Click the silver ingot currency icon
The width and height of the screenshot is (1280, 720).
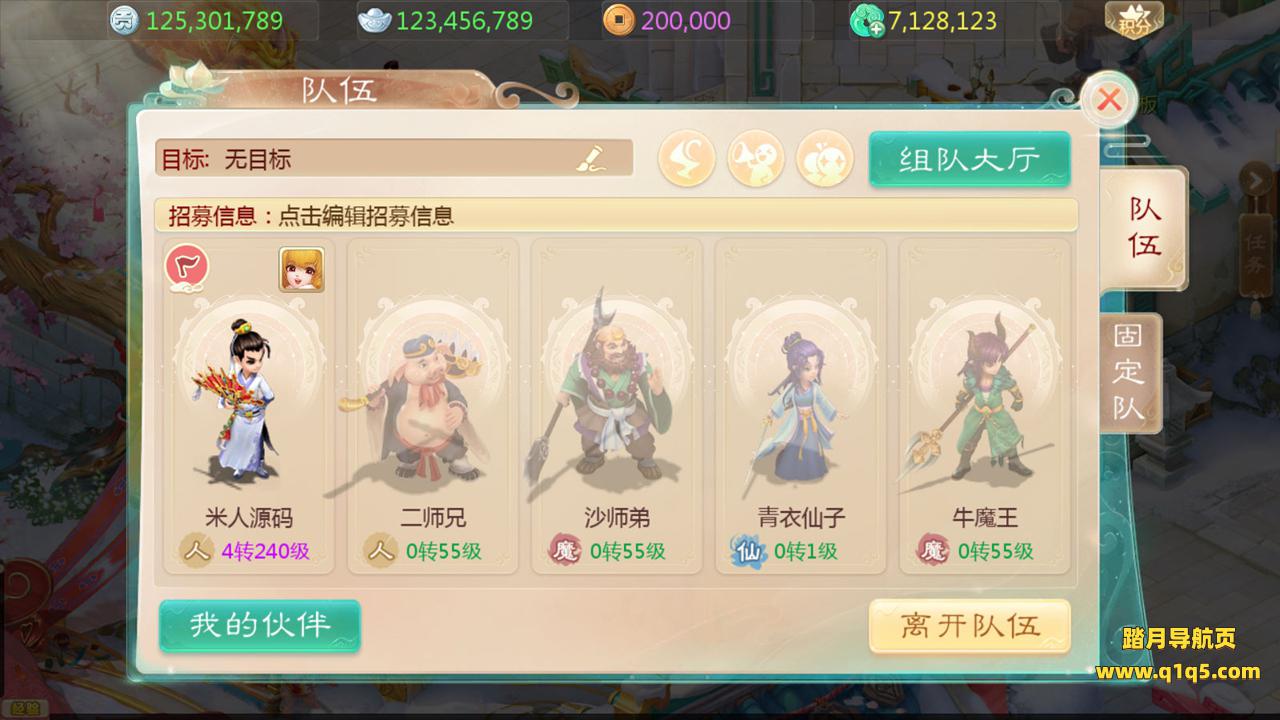pos(375,20)
